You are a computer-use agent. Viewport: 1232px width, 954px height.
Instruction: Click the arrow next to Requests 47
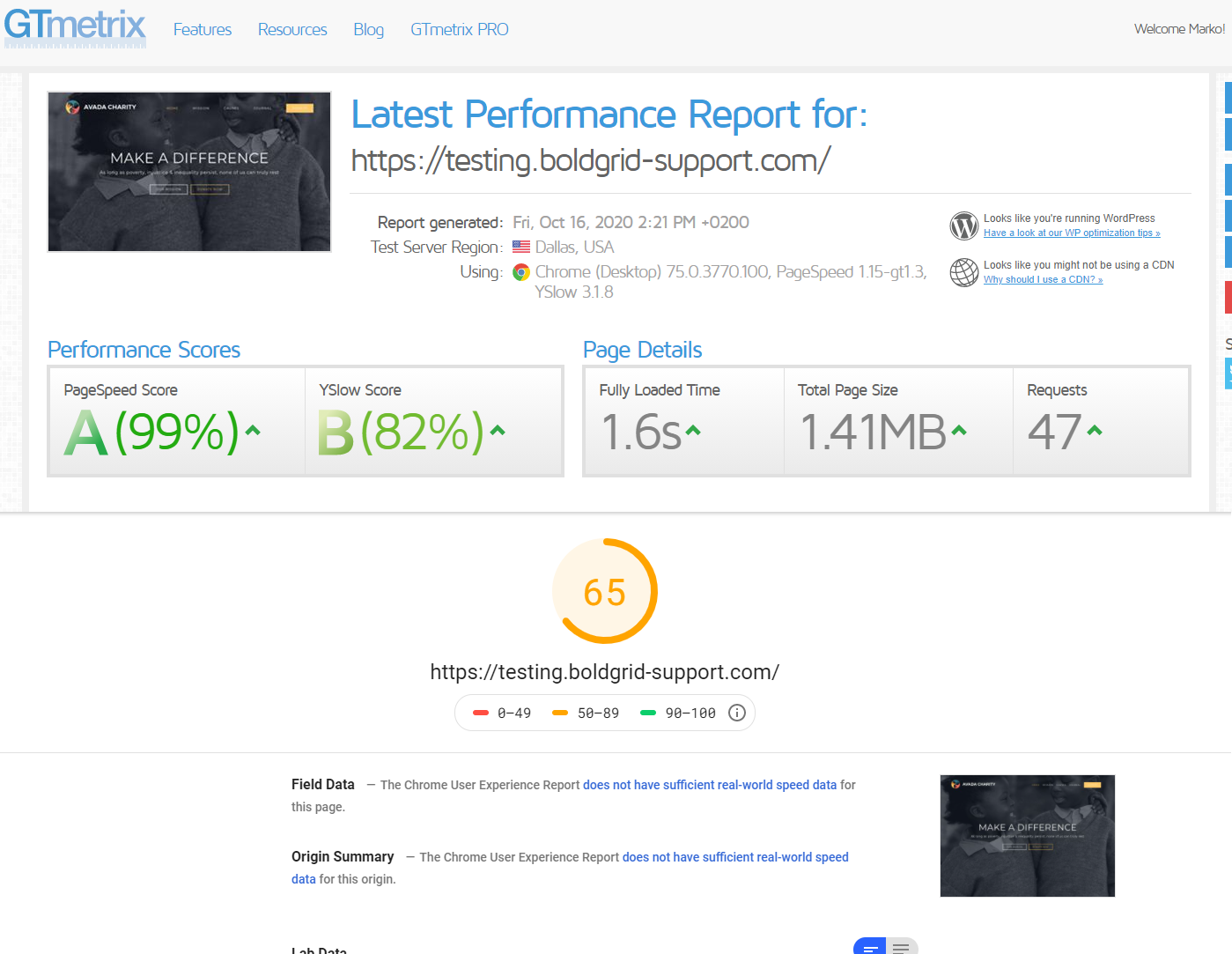pyautogui.click(x=1095, y=431)
